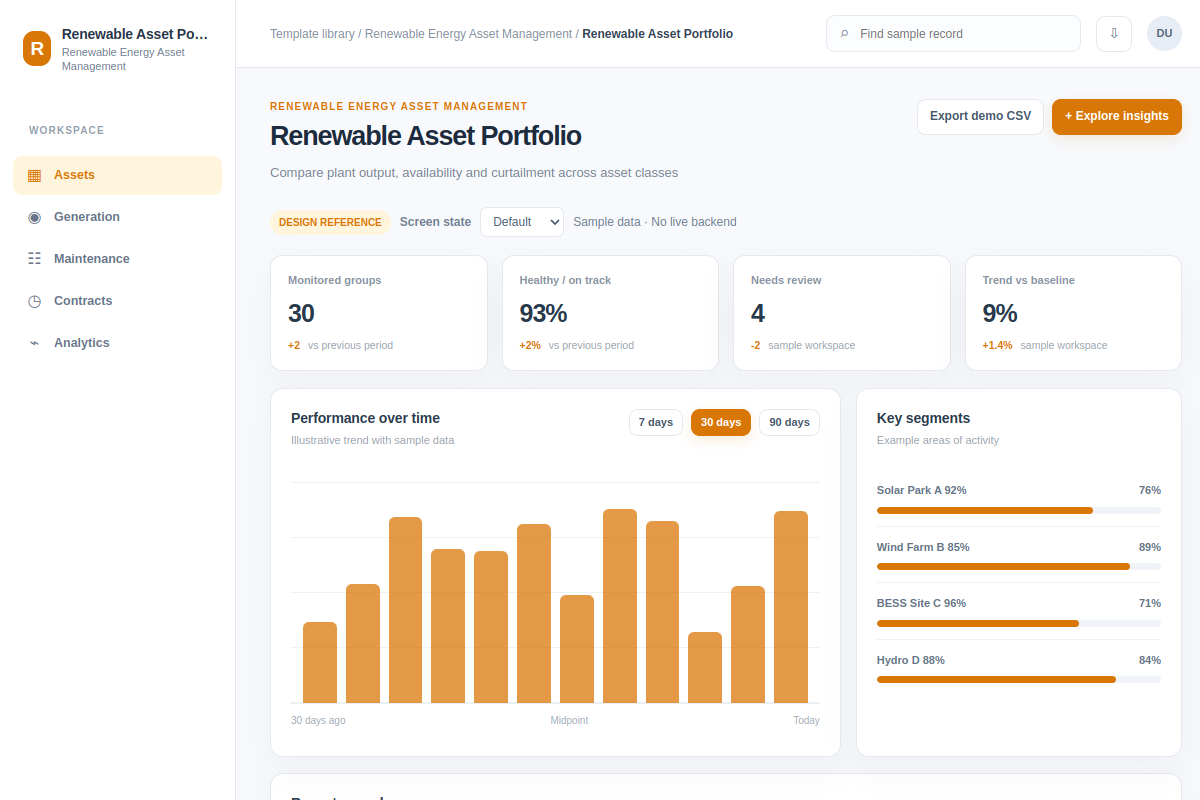The height and width of the screenshot is (800, 1200).
Task: Click the +1.4% trend delta
Action: [x=997, y=345]
